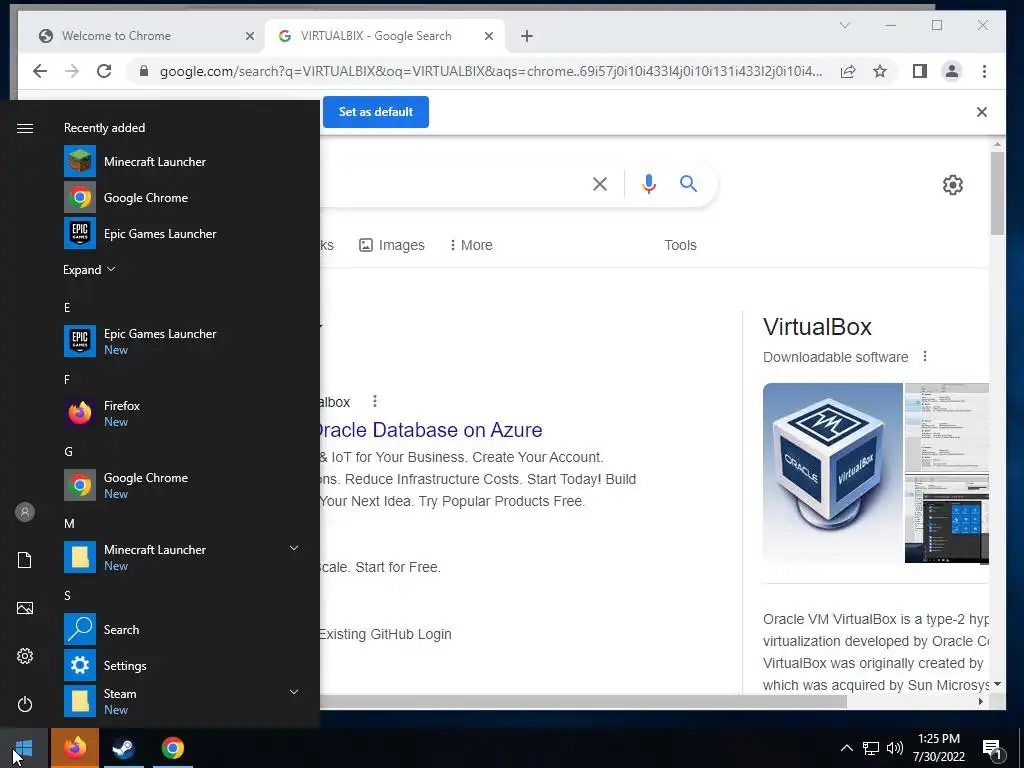Open Chrome three-dot menu
1024x768 pixels.
984,71
